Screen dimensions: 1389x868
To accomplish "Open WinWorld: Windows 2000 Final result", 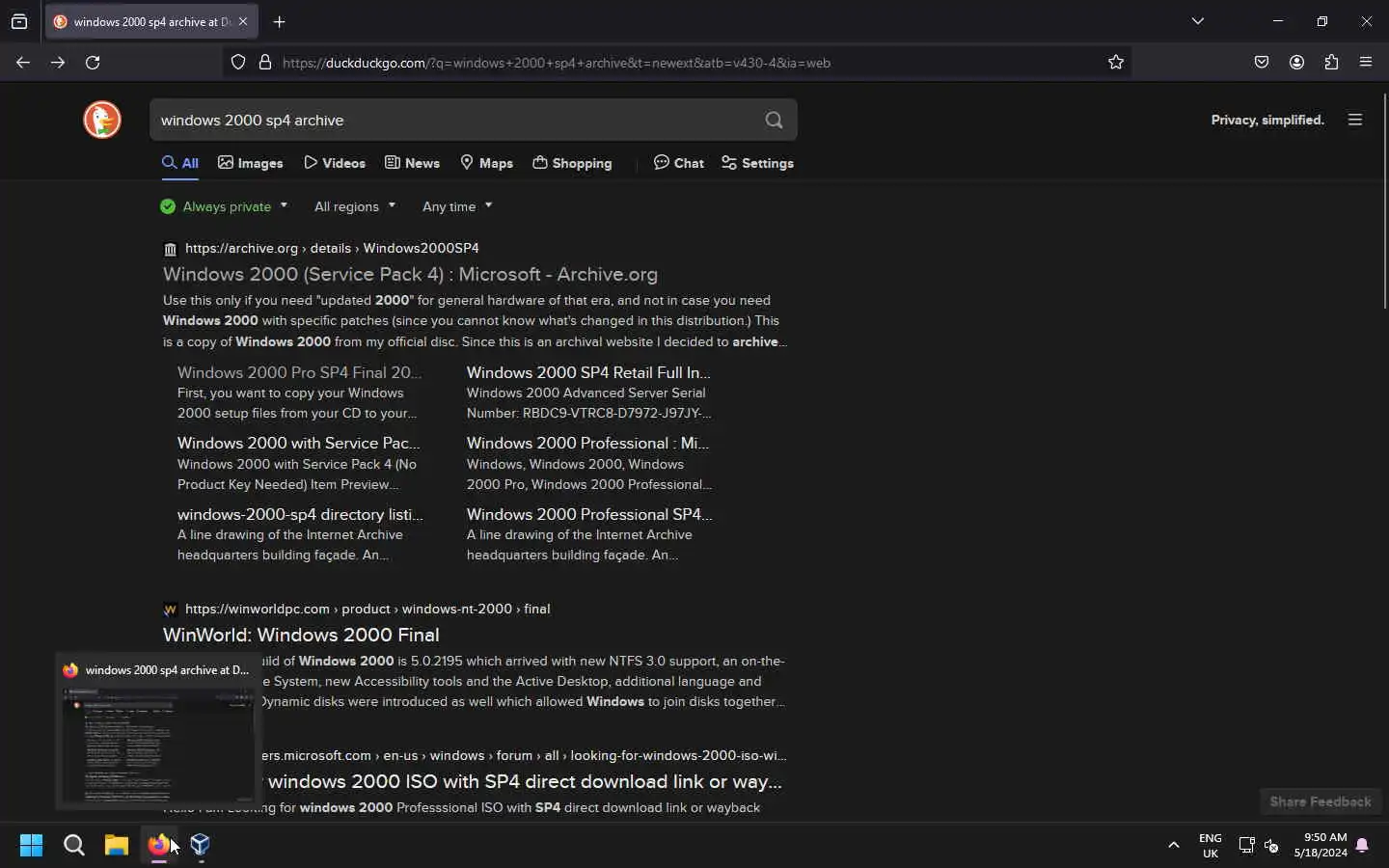I will pyautogui.click(x=302, y=636).
